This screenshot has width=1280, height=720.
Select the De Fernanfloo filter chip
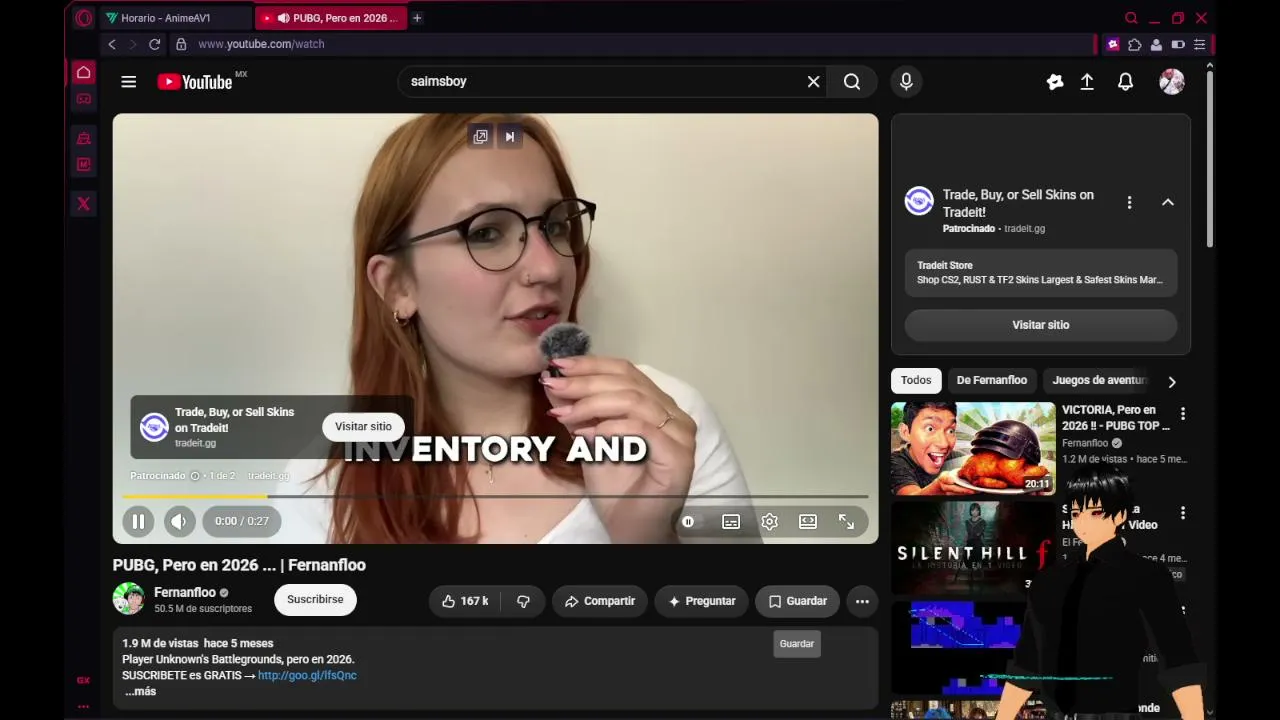pos(992,380)
